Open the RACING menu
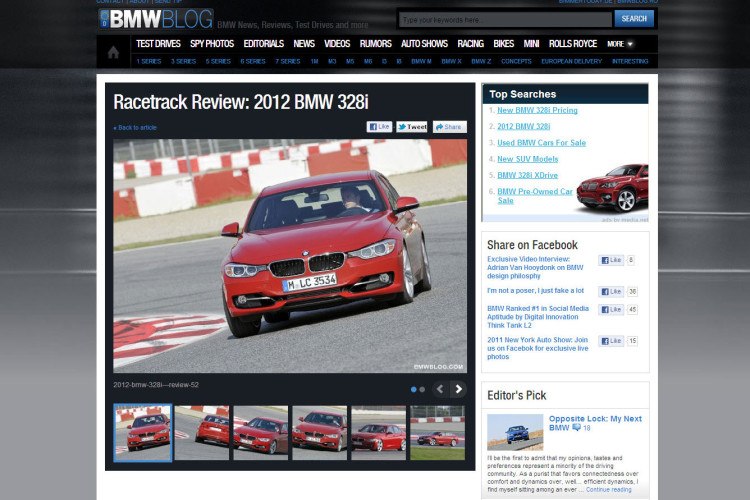 [471, 44]
